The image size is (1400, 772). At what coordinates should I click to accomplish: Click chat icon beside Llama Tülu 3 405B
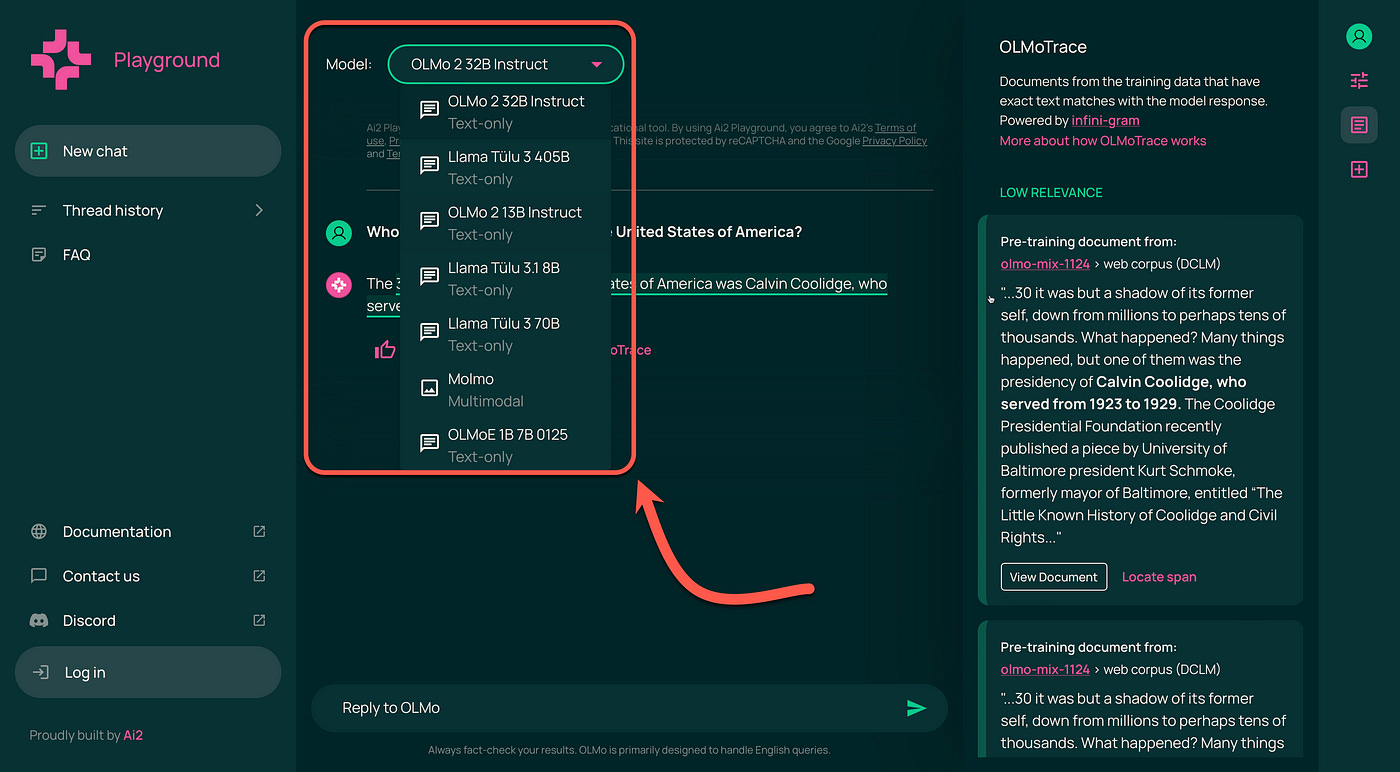(x=429, y=166)
